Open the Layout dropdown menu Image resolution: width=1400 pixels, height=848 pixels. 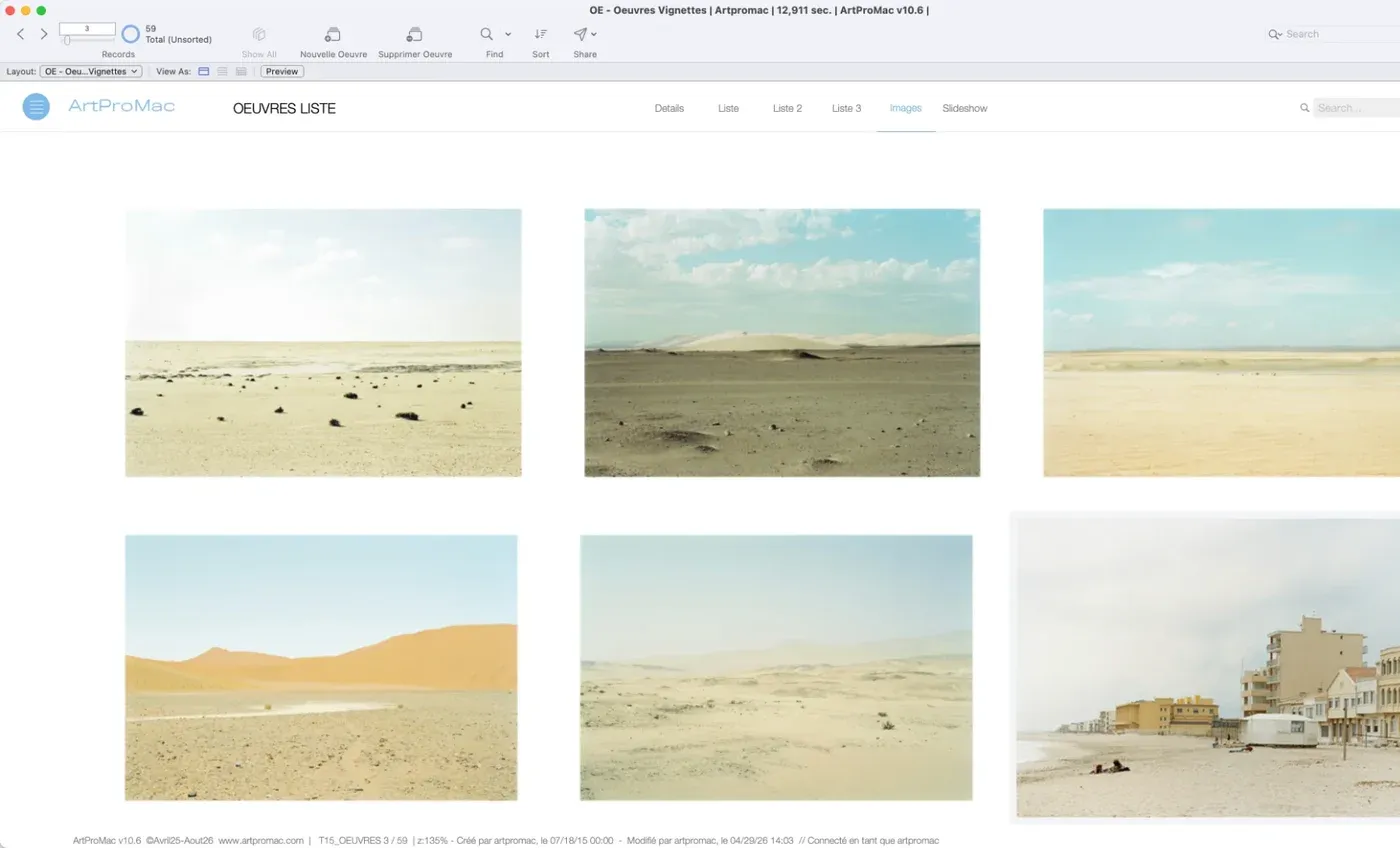(x=91, y=71)
